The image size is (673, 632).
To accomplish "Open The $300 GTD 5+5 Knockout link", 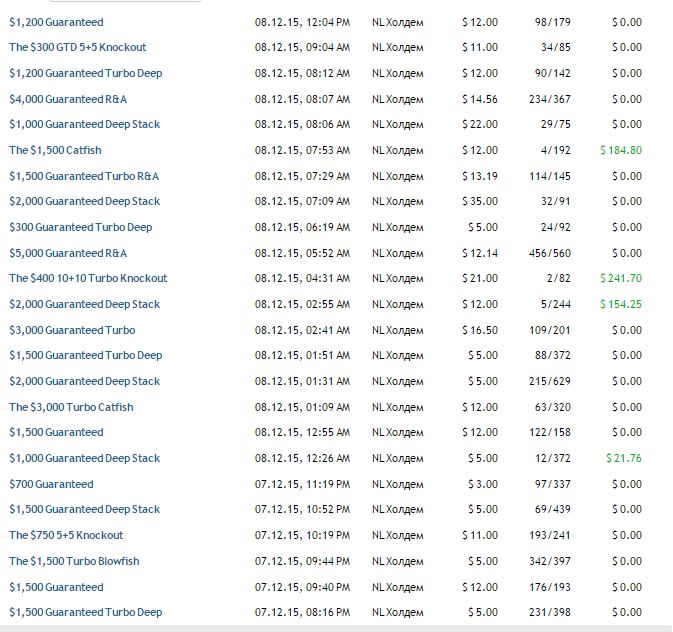I will pos(78,47).
